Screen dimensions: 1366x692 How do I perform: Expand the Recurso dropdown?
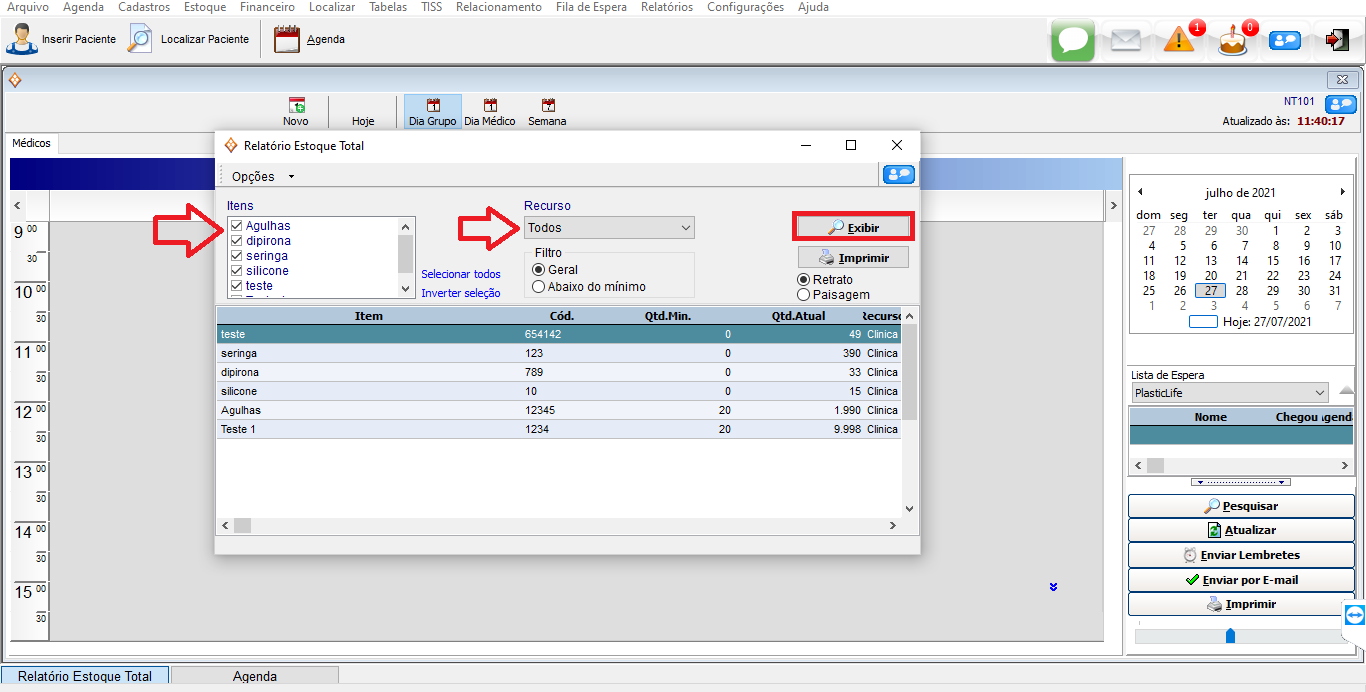(685, 228)
